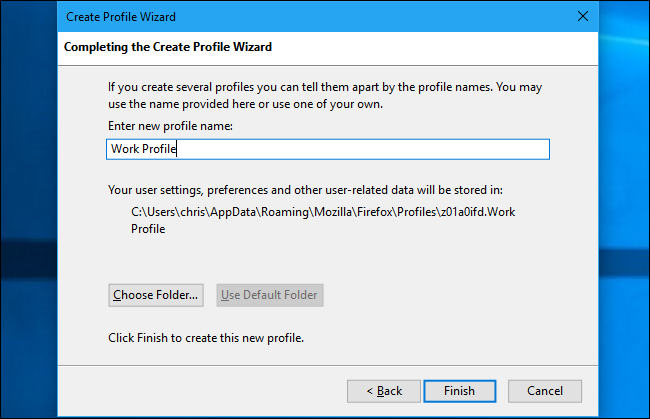Screen dimensions: 650x419
Task: Click the Use Default Folder button
Action: 270,295
